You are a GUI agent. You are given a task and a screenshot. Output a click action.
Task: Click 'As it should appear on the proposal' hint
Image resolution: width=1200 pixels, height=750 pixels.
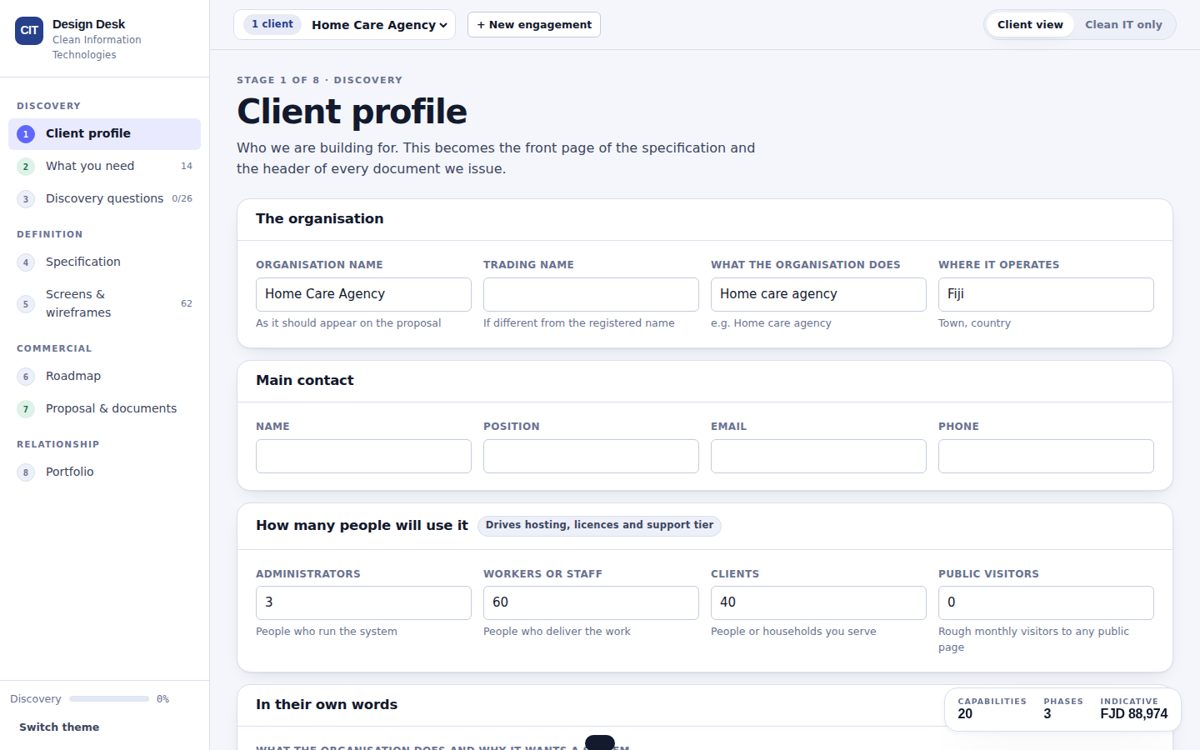pyautogui.click(x=348, y=323)
